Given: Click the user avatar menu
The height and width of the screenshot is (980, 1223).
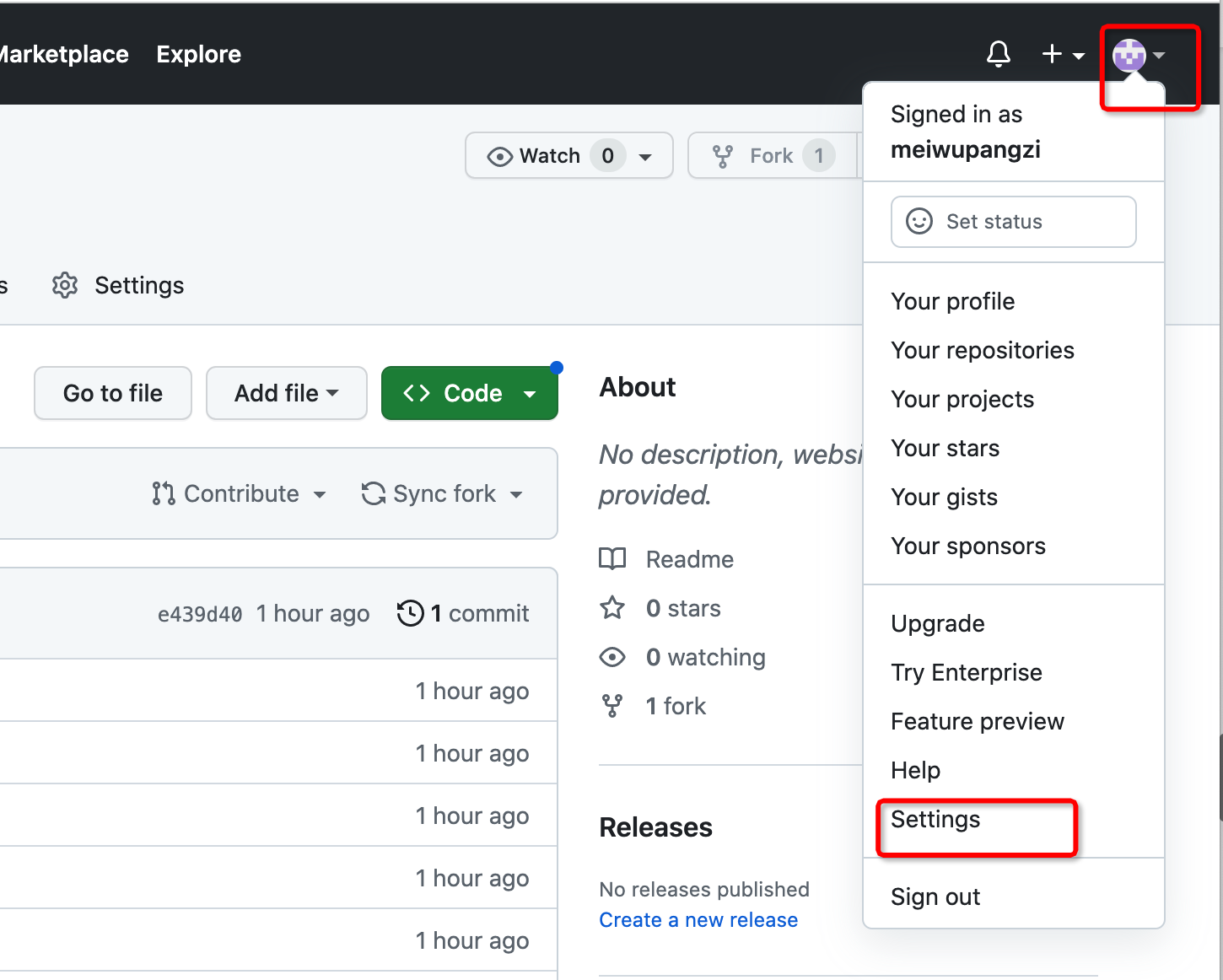Looking at the screenshot, I should (x=1139, y=56).
